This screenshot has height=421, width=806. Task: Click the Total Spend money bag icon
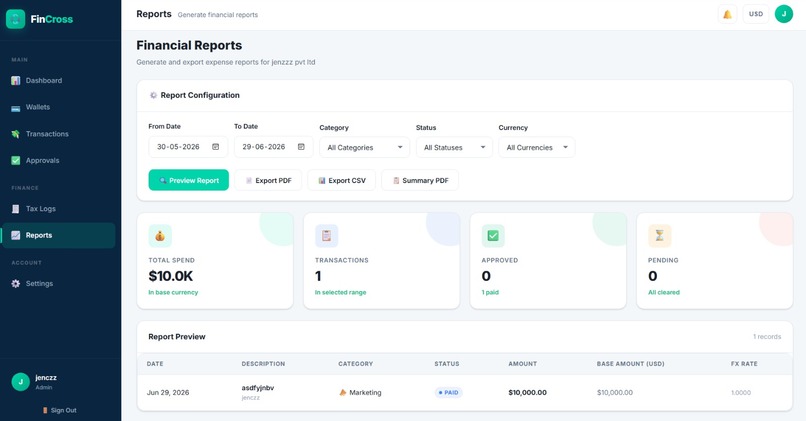(160, 236)
